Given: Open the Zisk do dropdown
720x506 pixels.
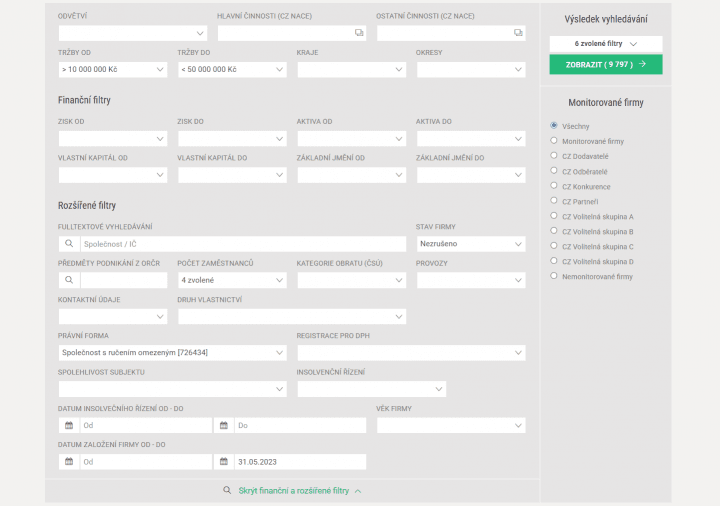Looking at the screenshot, I should 232,139.
